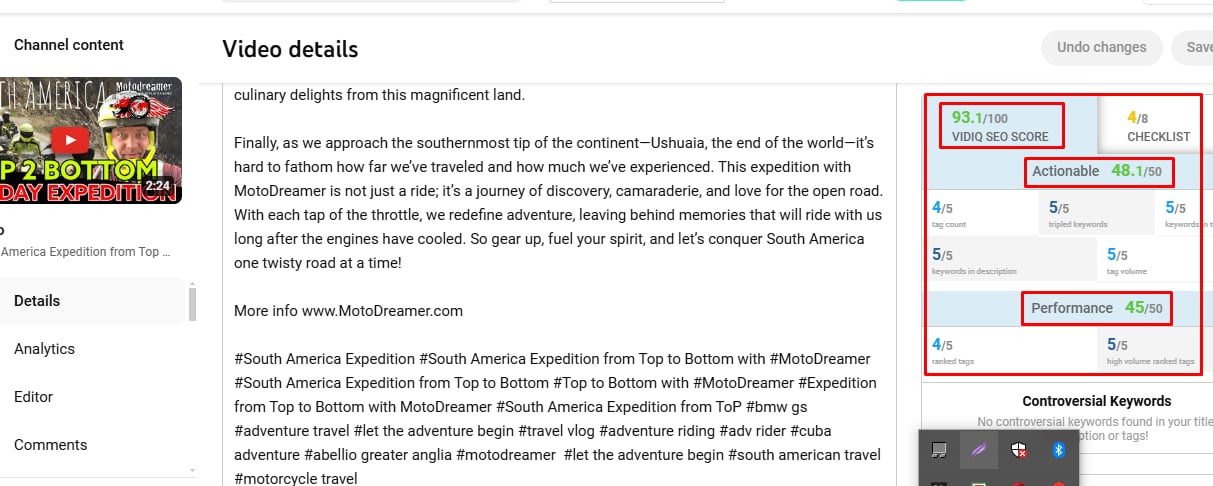Image resolution: width=1213 pixels, height=486 pixels.
Task: Click the monitor display tray icon
Action: [939, 451]
